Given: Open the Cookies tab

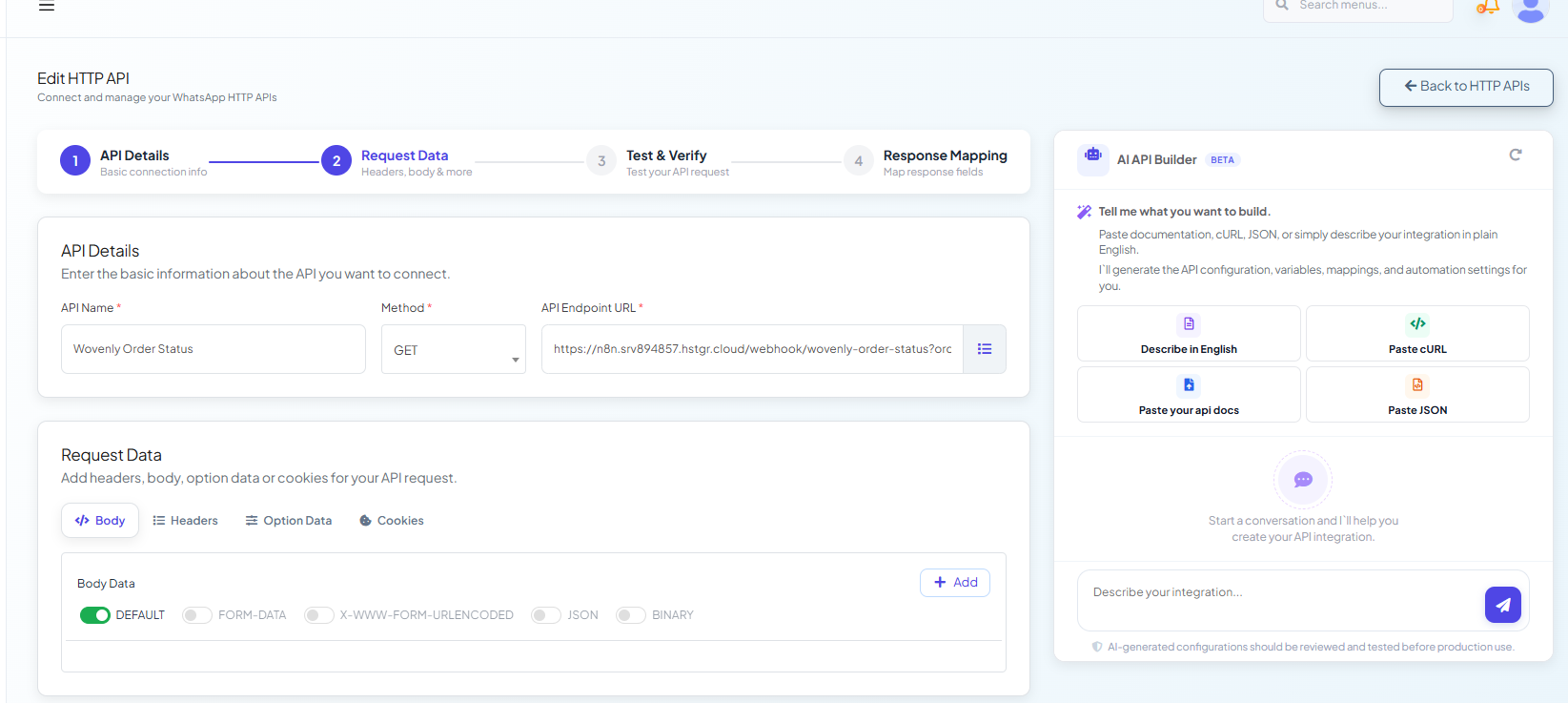Looking at the screenshot, I should (x=392, y=521).
